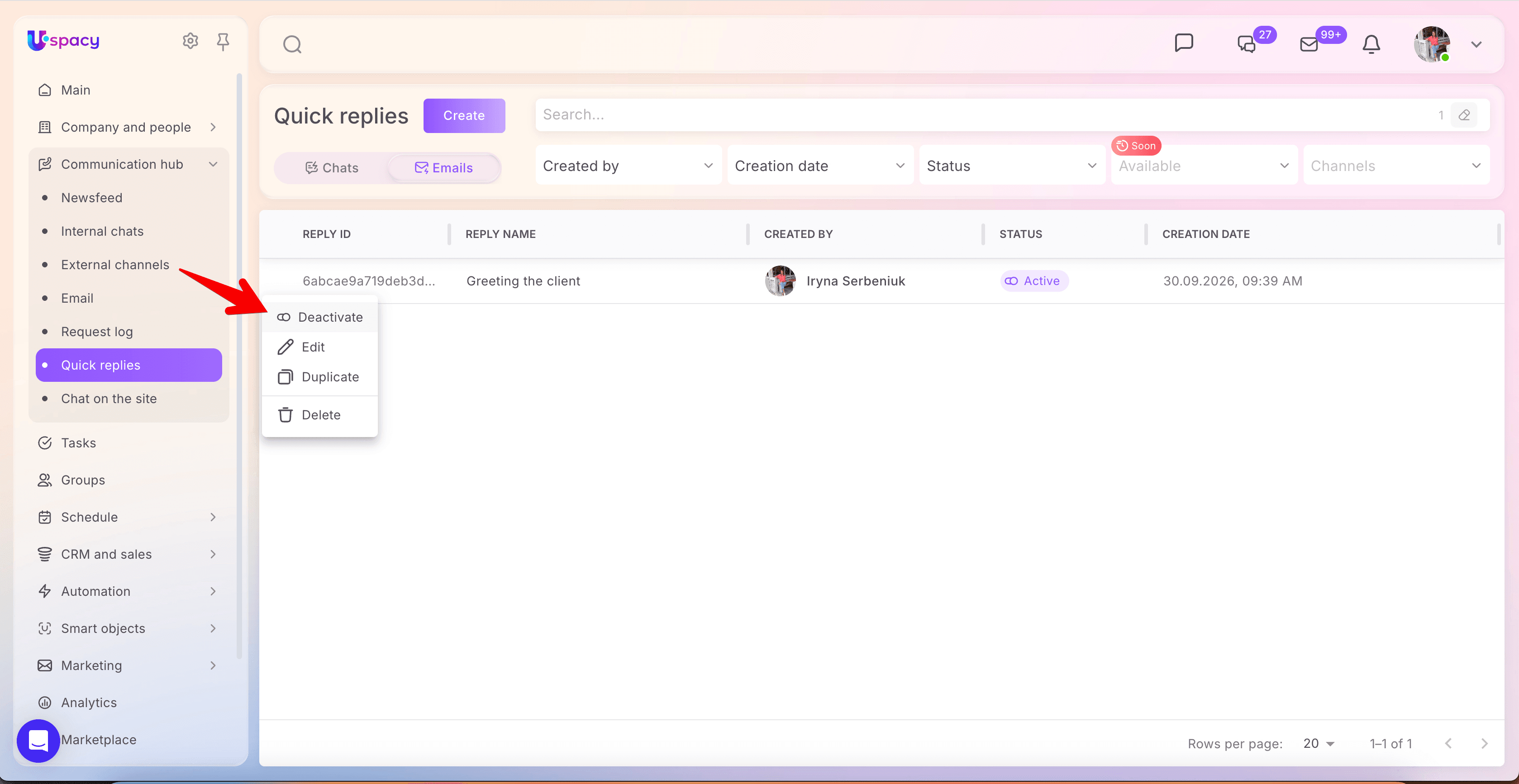Click the Uspacy logo
The height and width of the screenshot is (784, 1519).
63,40
